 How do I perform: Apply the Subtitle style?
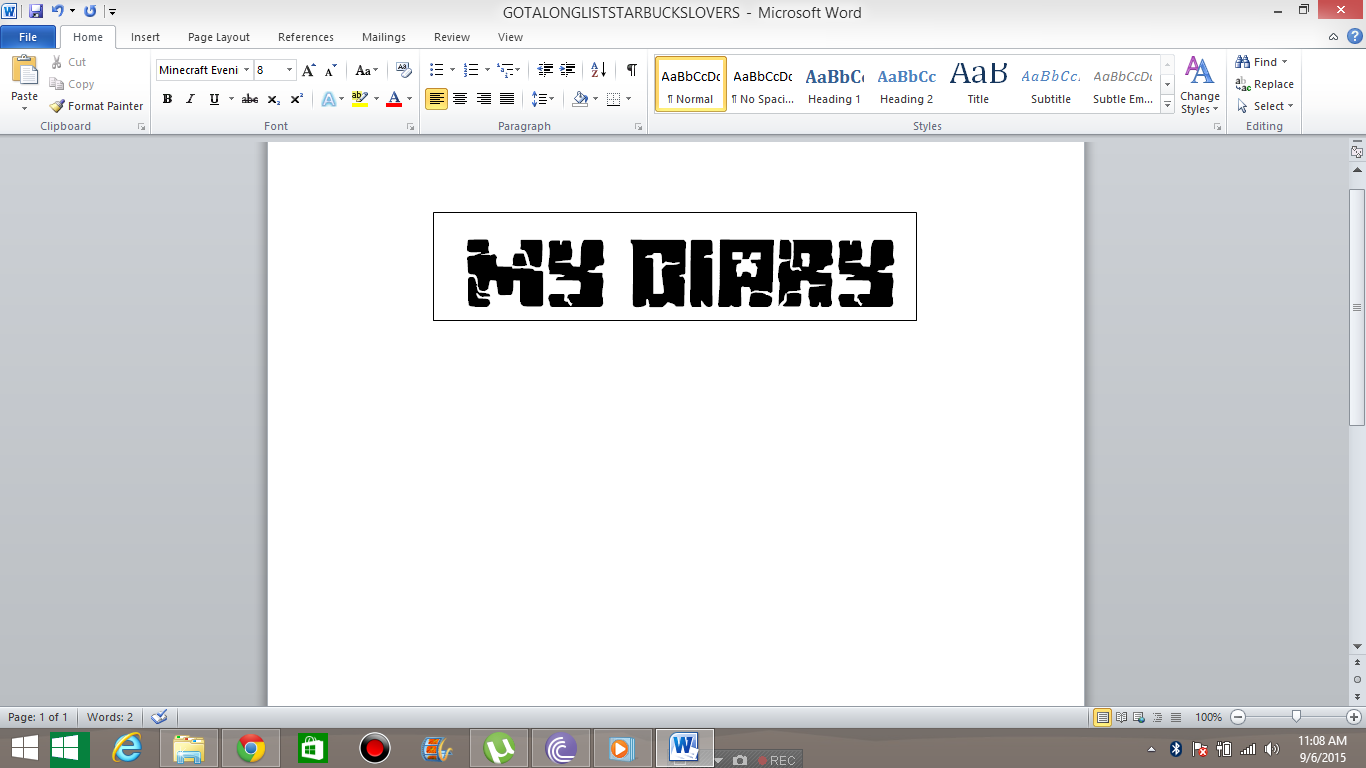pyautogui.click(x=1051, y=84)
